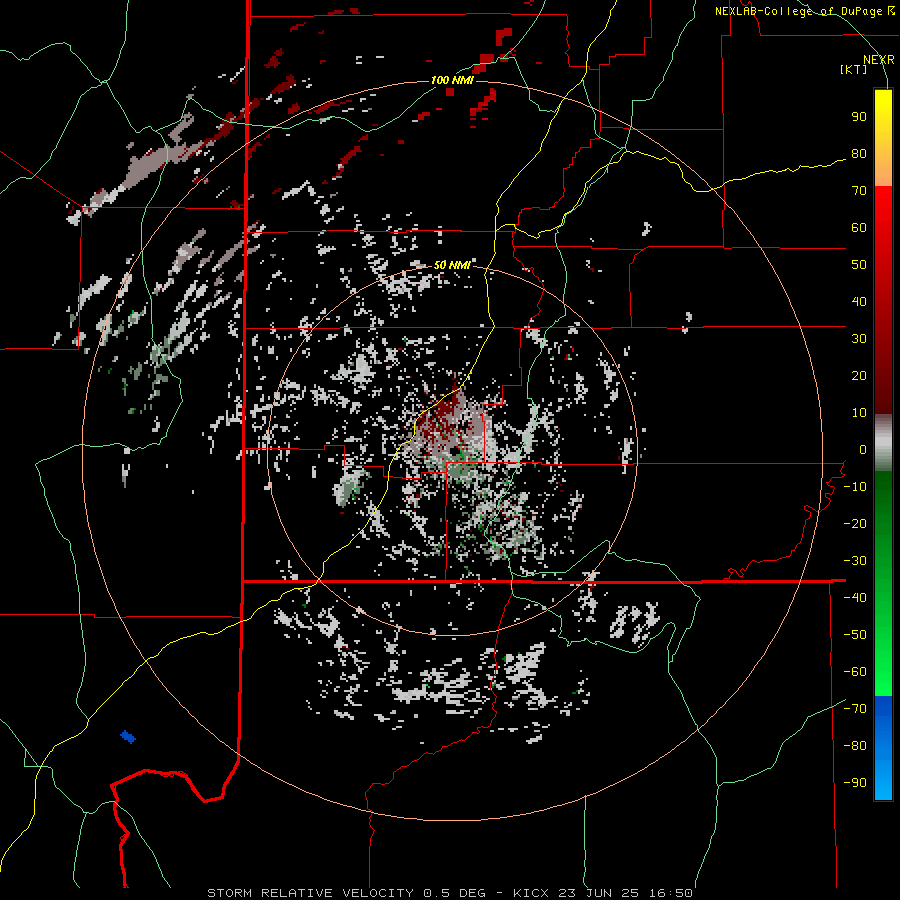Click the -20 value on the velocity scale
The width and height of the screenshot is (900, 900).
click(x=855, y=523)
